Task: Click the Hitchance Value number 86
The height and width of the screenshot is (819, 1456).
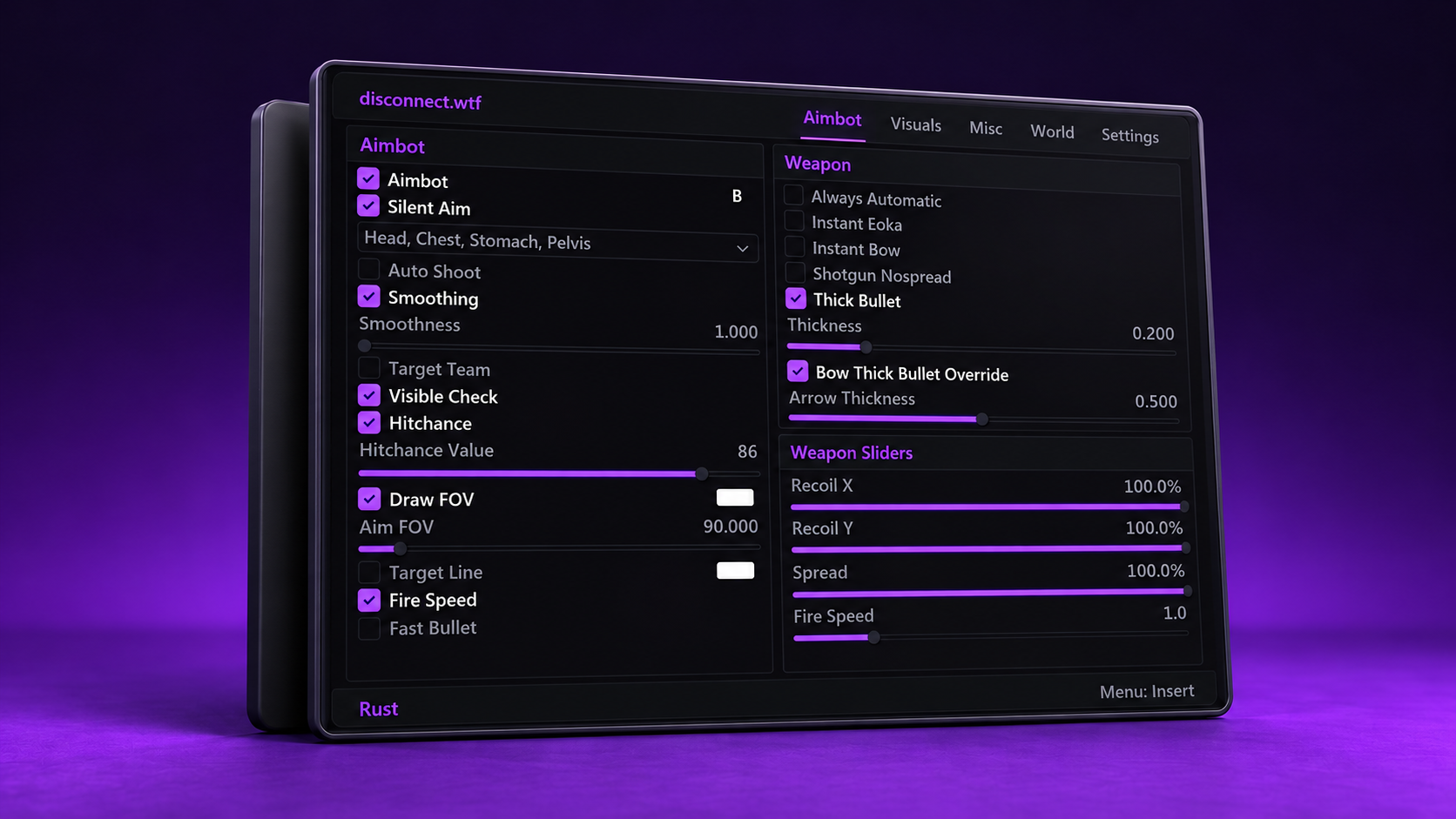Action: coord(747,452)
